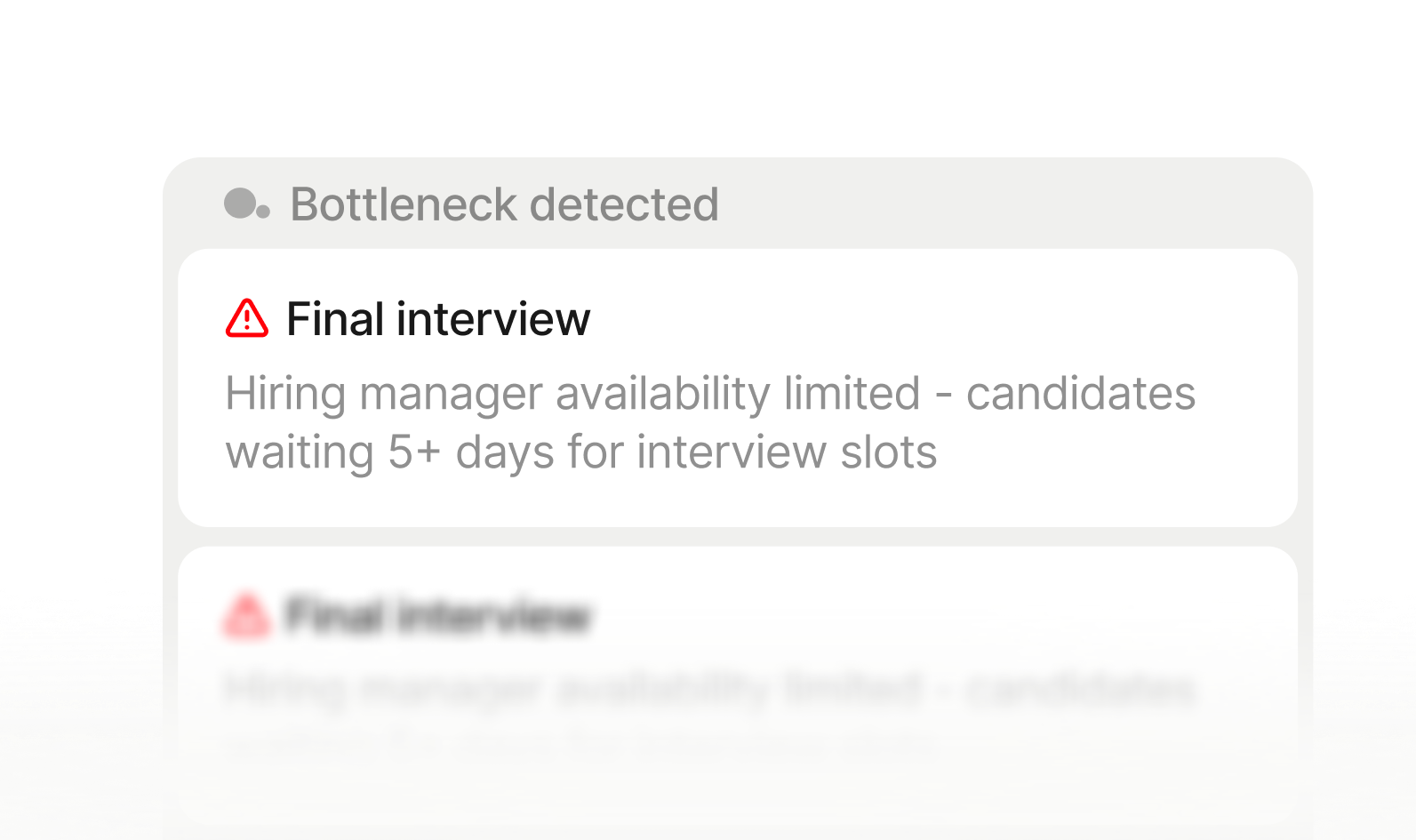
Task: Click the red alert icon on the blurred card
Action: pos(246,613)
